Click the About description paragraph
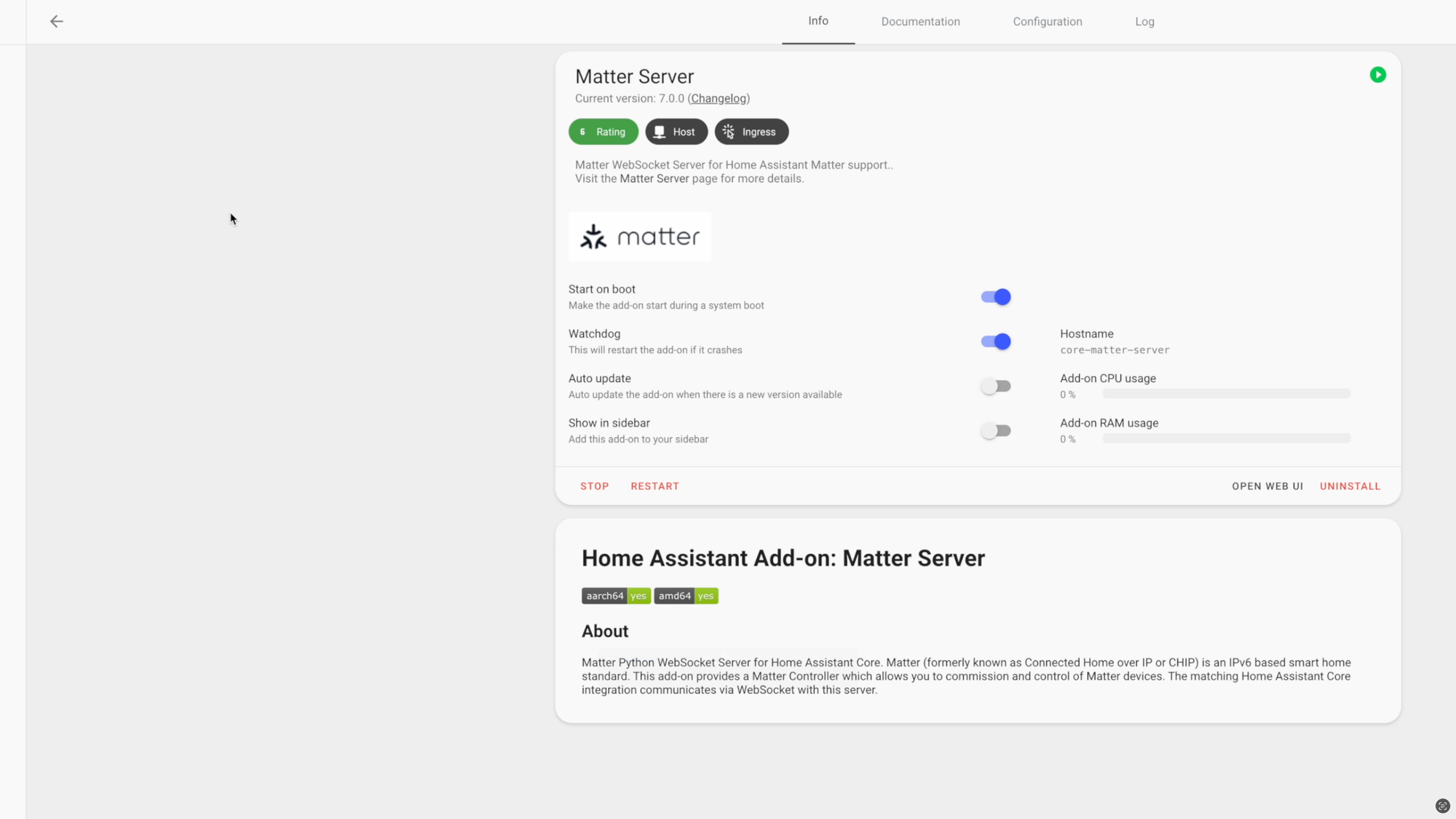 pos(966,676)
